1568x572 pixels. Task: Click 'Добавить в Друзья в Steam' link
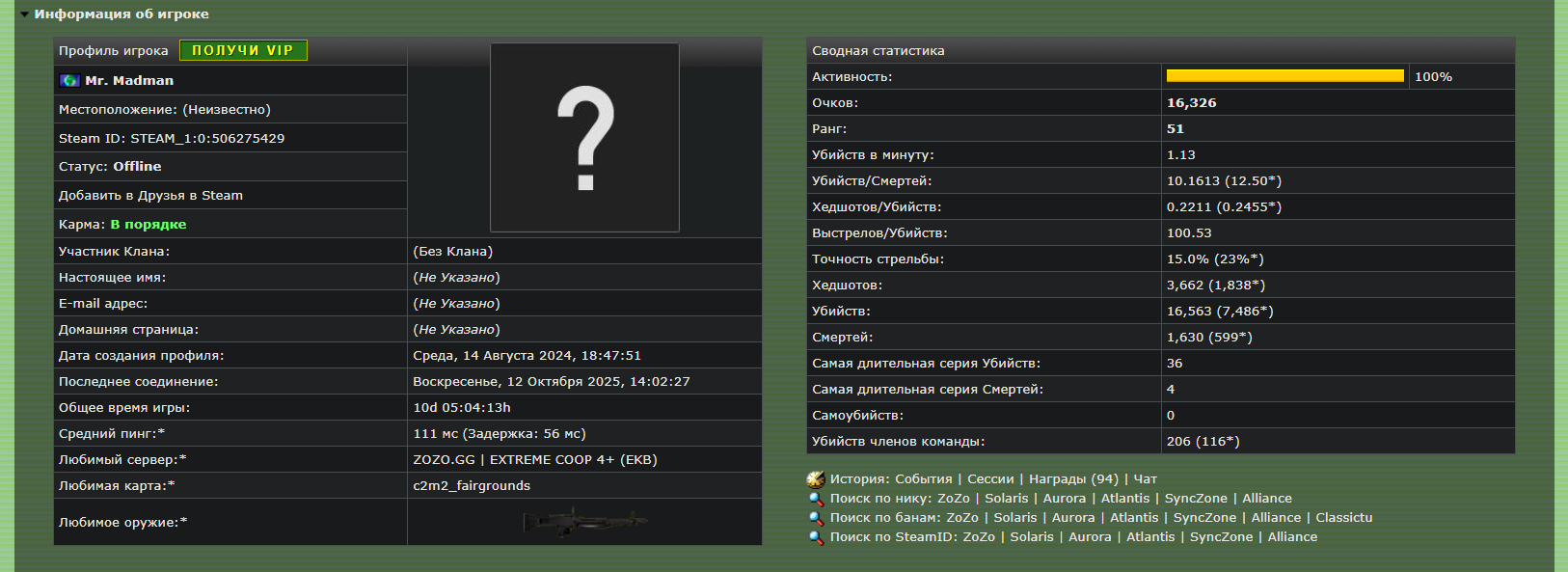pos(150,196)
